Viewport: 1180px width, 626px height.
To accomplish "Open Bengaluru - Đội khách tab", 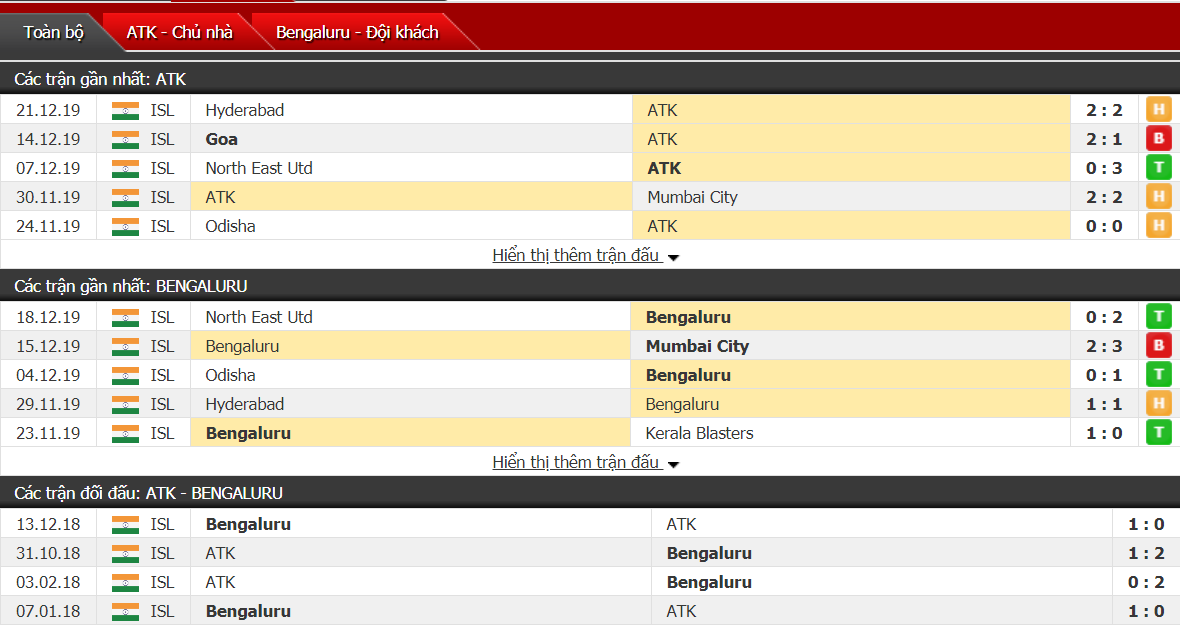I will 357,32.
